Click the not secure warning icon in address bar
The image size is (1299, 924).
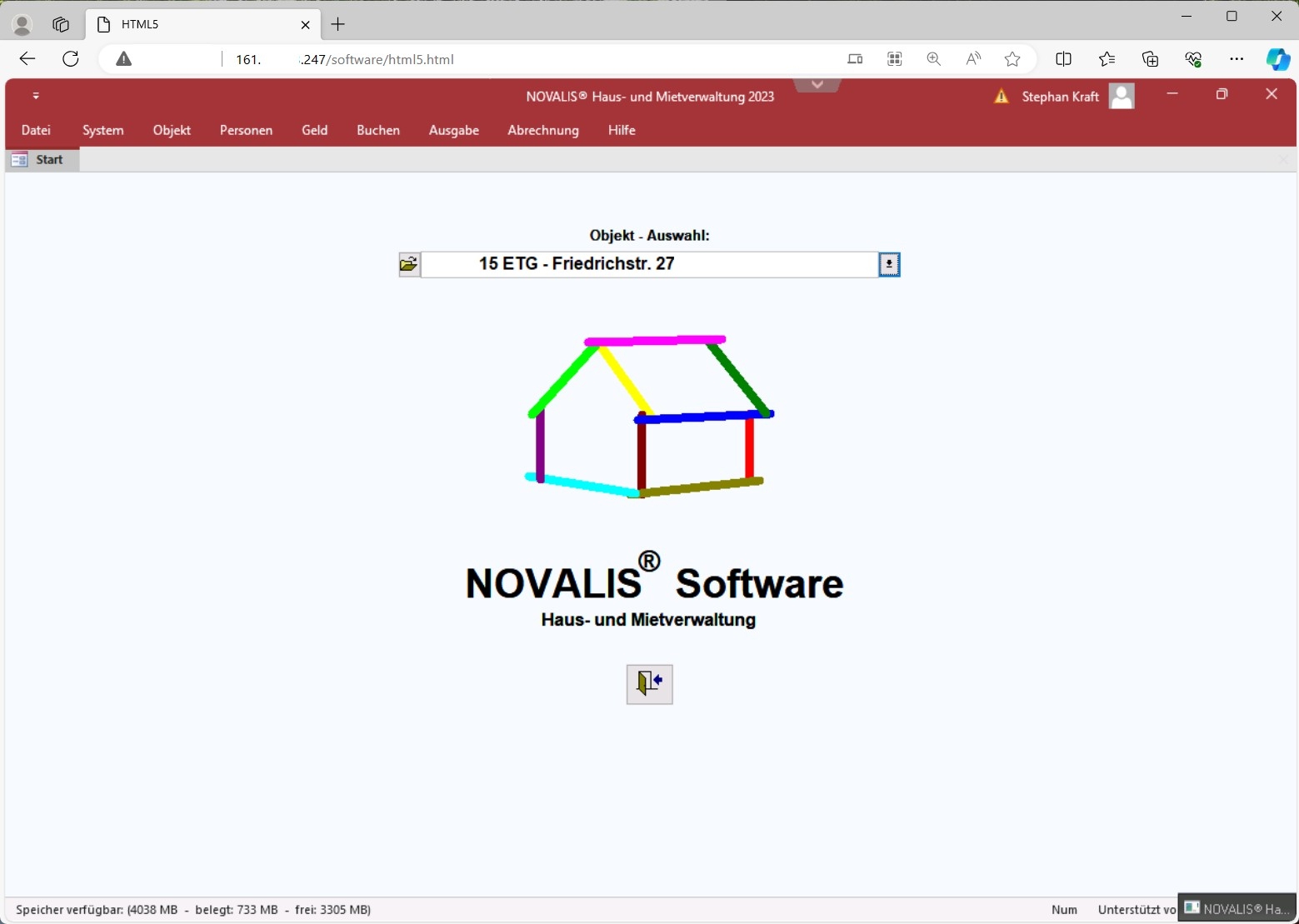[x=124, y=59]
